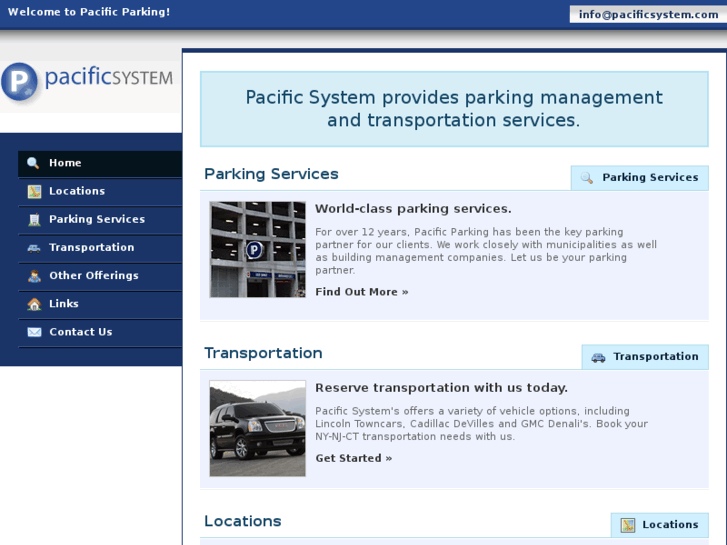The width and height of the screenshot is (727, 545).
Task: Click the Transportation section button label
Action: pyautogui.click(x=656, y=357)
